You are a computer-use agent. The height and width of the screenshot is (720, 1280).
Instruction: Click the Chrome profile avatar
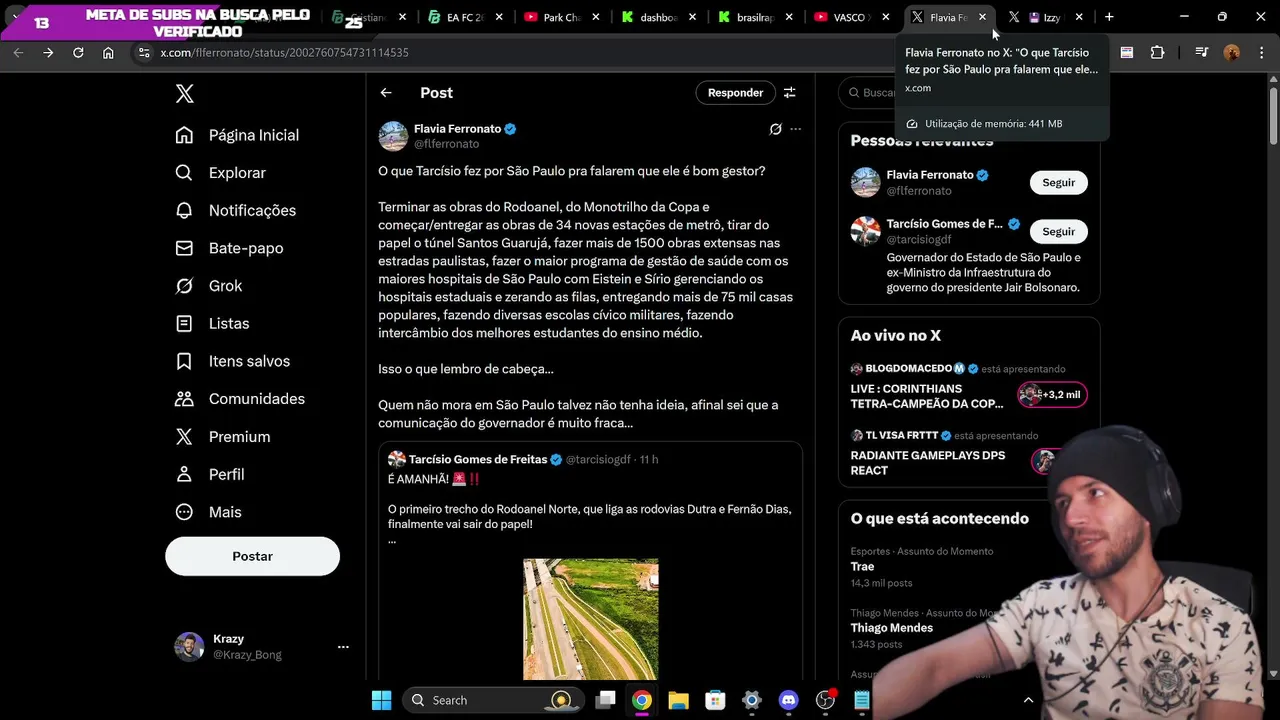point(1232,53)
